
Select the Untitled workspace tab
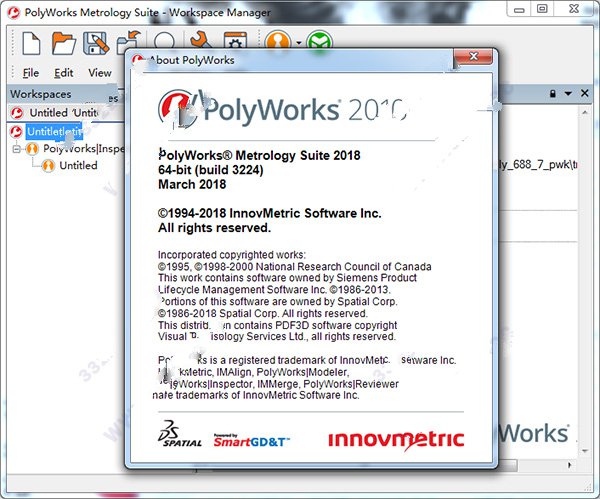[64, 113]
